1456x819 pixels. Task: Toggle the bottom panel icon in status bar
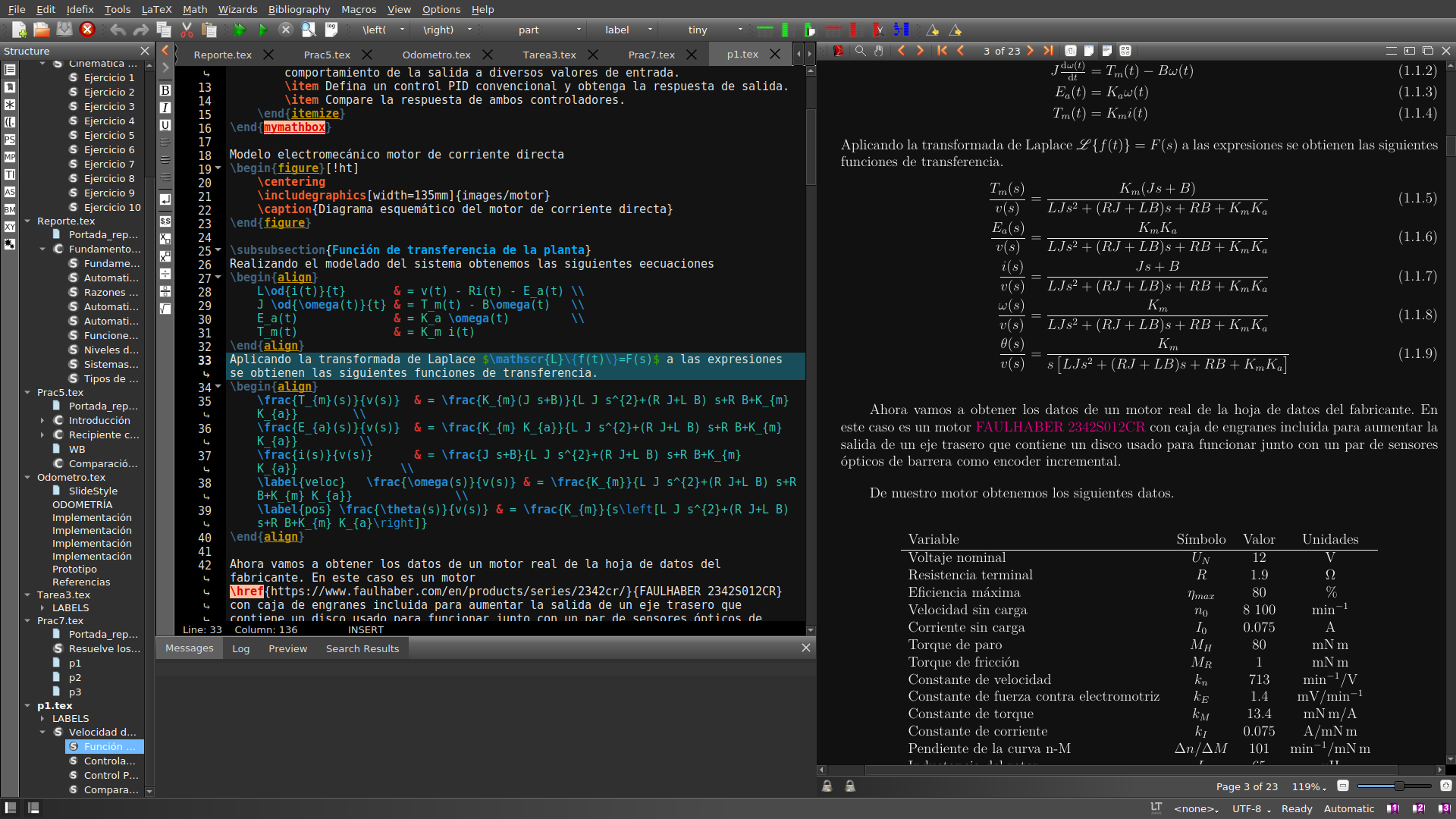click(33, 808)
